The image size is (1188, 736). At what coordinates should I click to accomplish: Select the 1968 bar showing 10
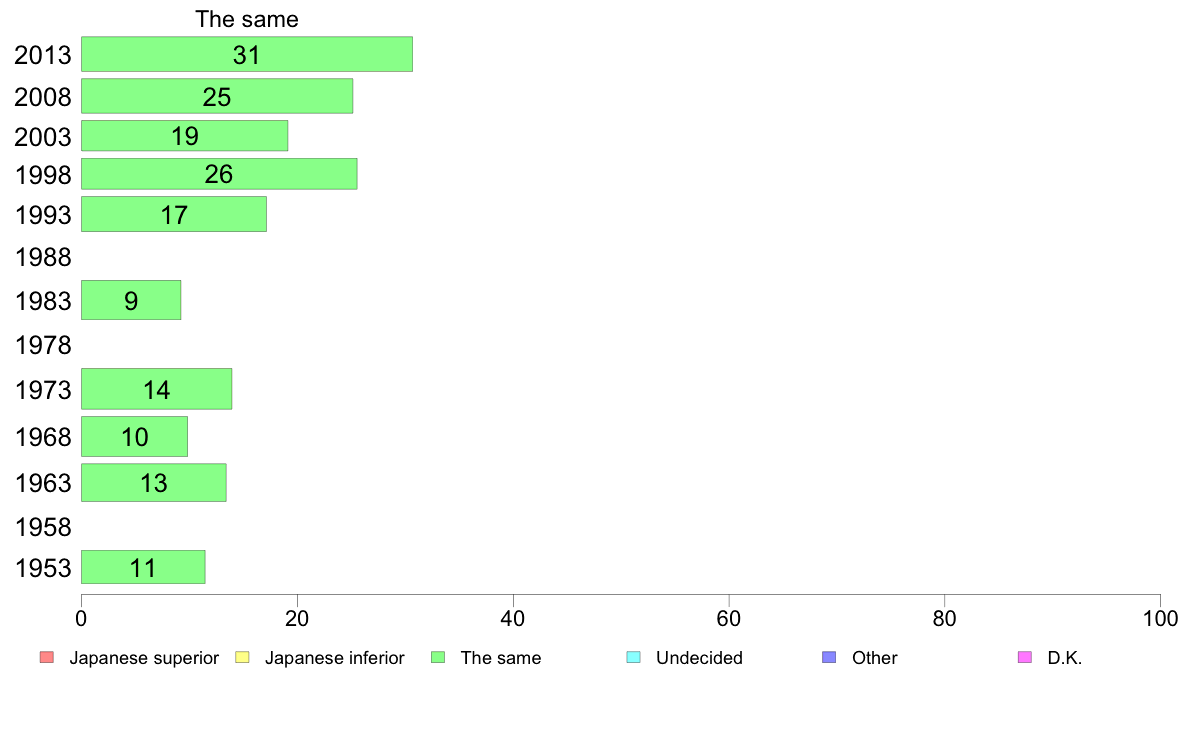point(134,437)
